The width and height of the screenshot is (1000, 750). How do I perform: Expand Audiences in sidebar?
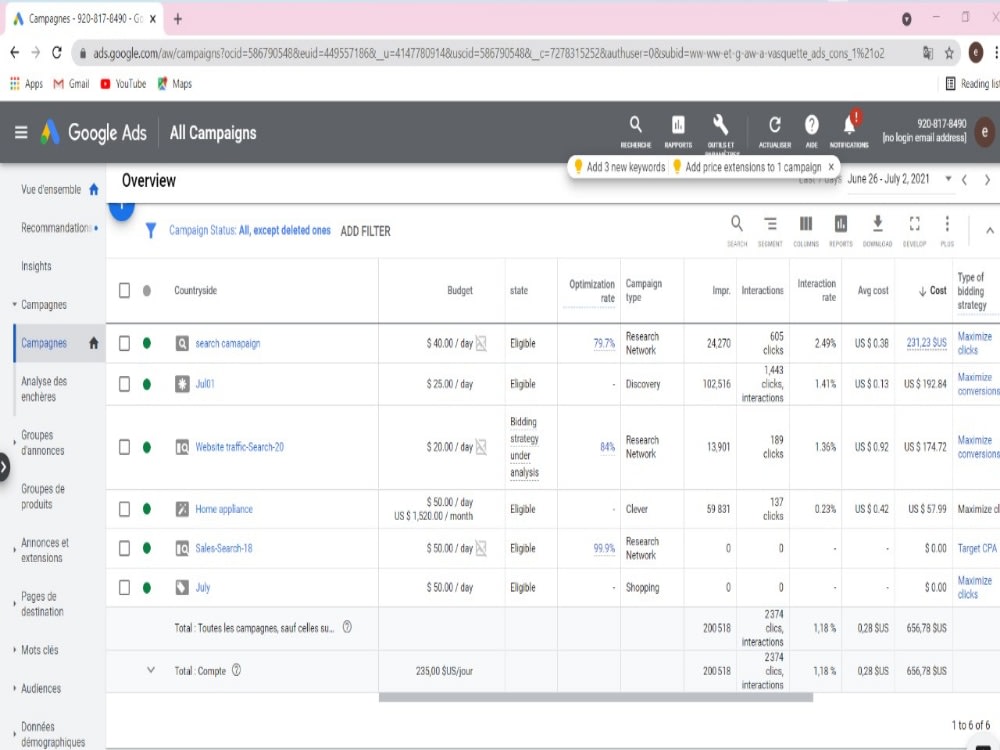[x=15, y=688]
